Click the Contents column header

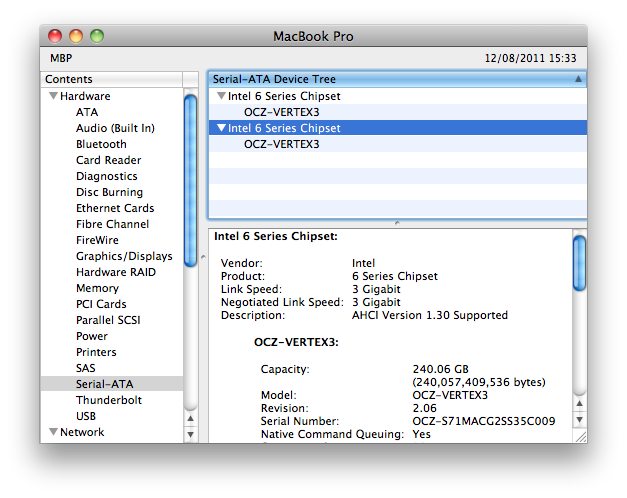(x=112, y=79)
